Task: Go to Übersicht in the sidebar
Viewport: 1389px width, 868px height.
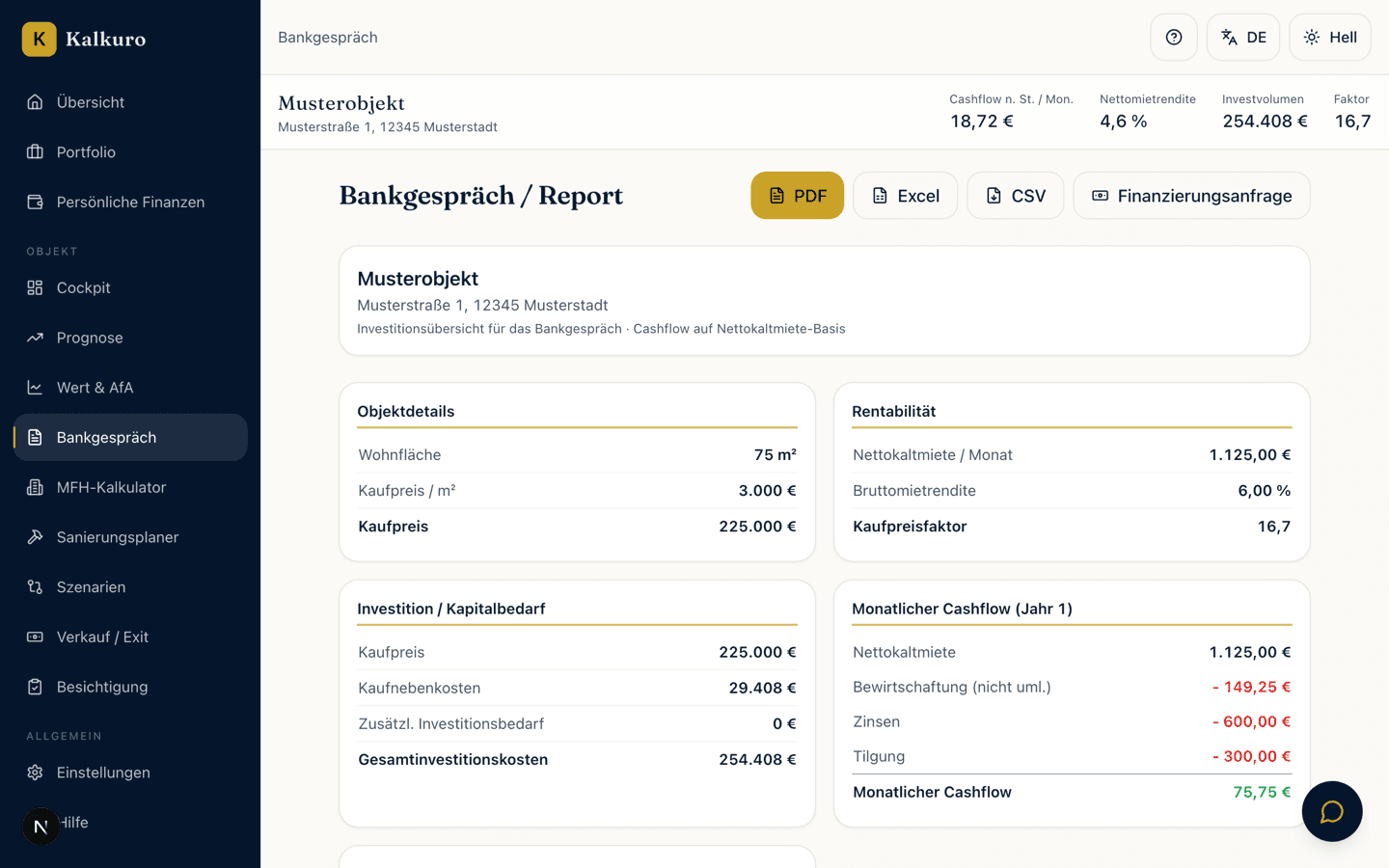Action: point(130,102)
